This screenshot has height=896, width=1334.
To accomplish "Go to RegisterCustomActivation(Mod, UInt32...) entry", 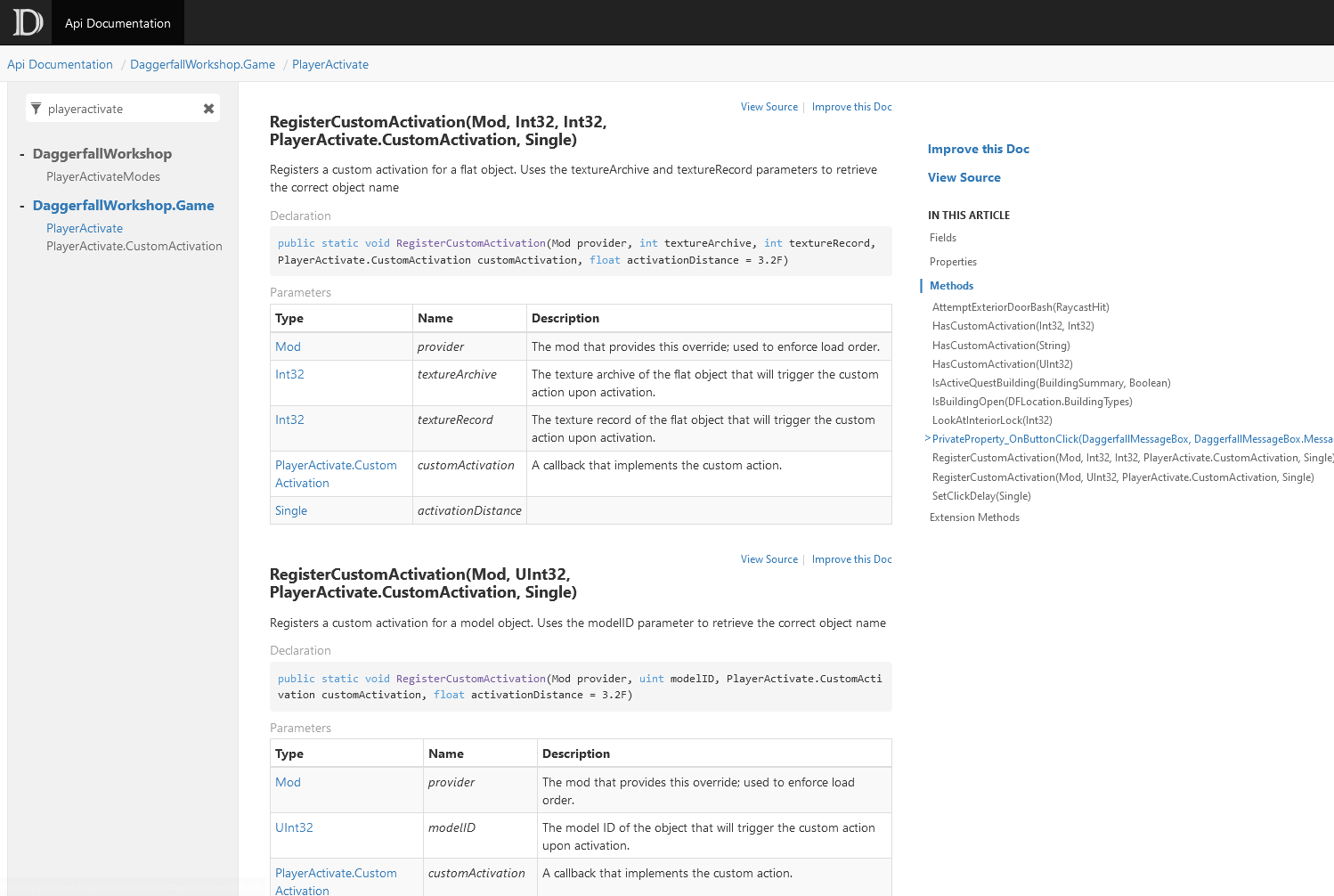I will click(x=1123, y=477).
